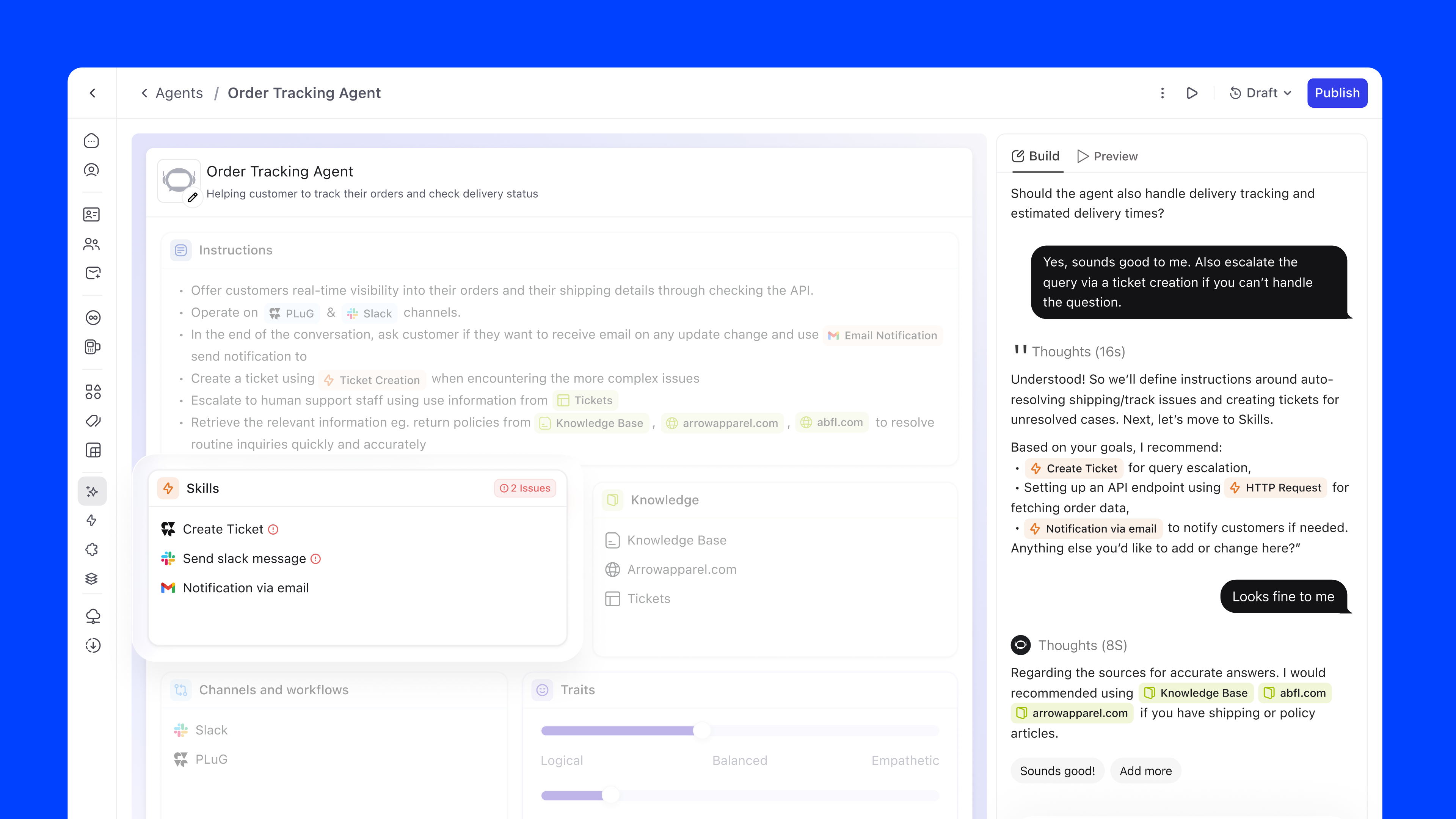Switch to the Build tab
This screenshot has width=1456, height=819.
(1036, 157)
